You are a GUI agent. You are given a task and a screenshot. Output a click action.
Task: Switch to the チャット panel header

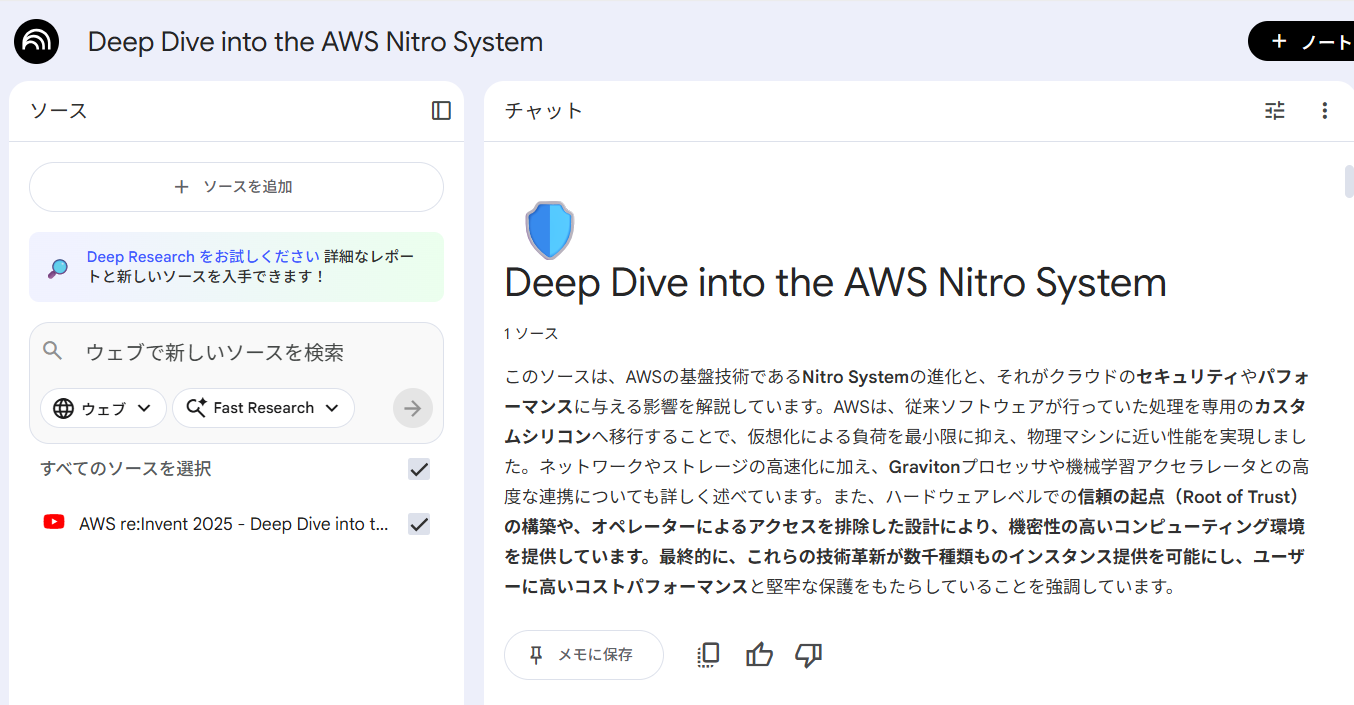(543, 111)
